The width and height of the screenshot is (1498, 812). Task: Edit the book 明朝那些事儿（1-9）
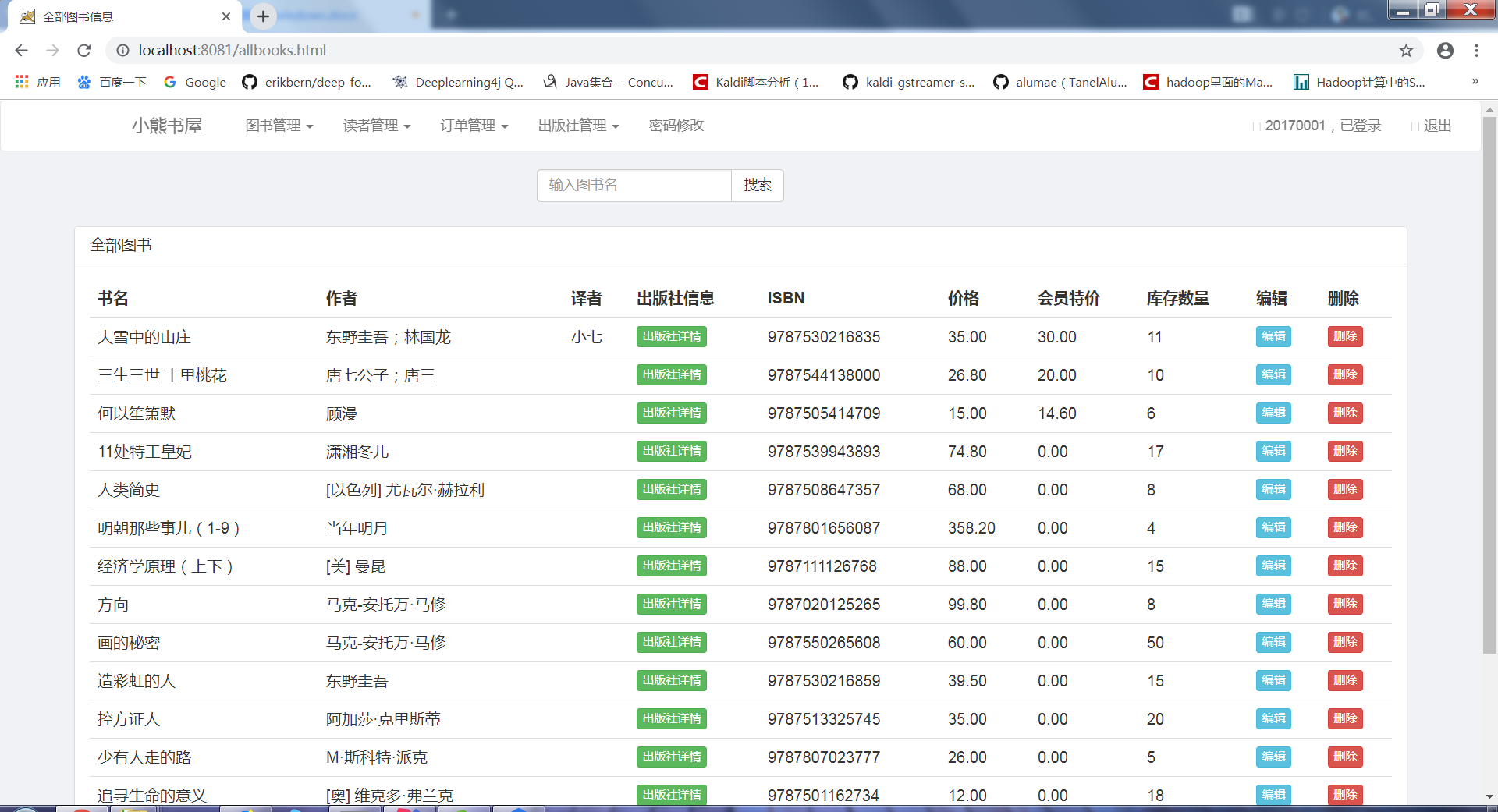[1273, 527]
